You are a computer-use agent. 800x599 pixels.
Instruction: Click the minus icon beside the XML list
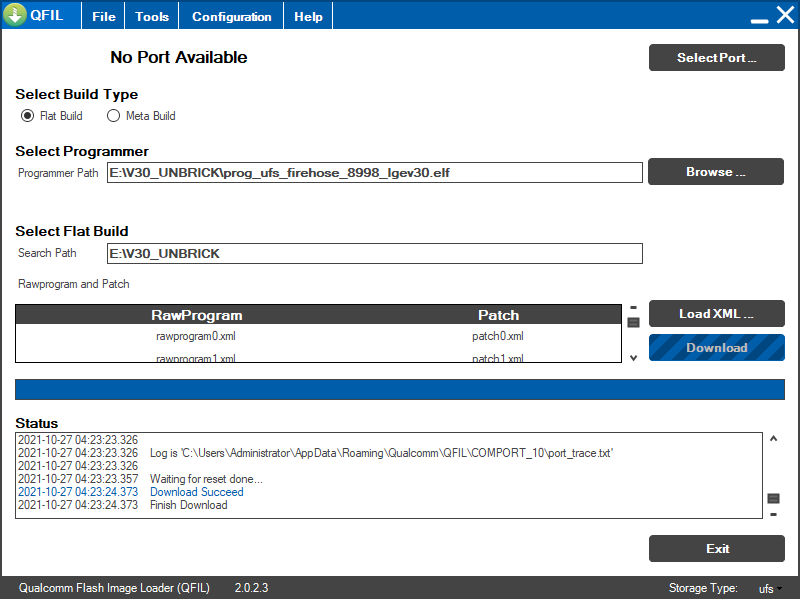[634, 308]
